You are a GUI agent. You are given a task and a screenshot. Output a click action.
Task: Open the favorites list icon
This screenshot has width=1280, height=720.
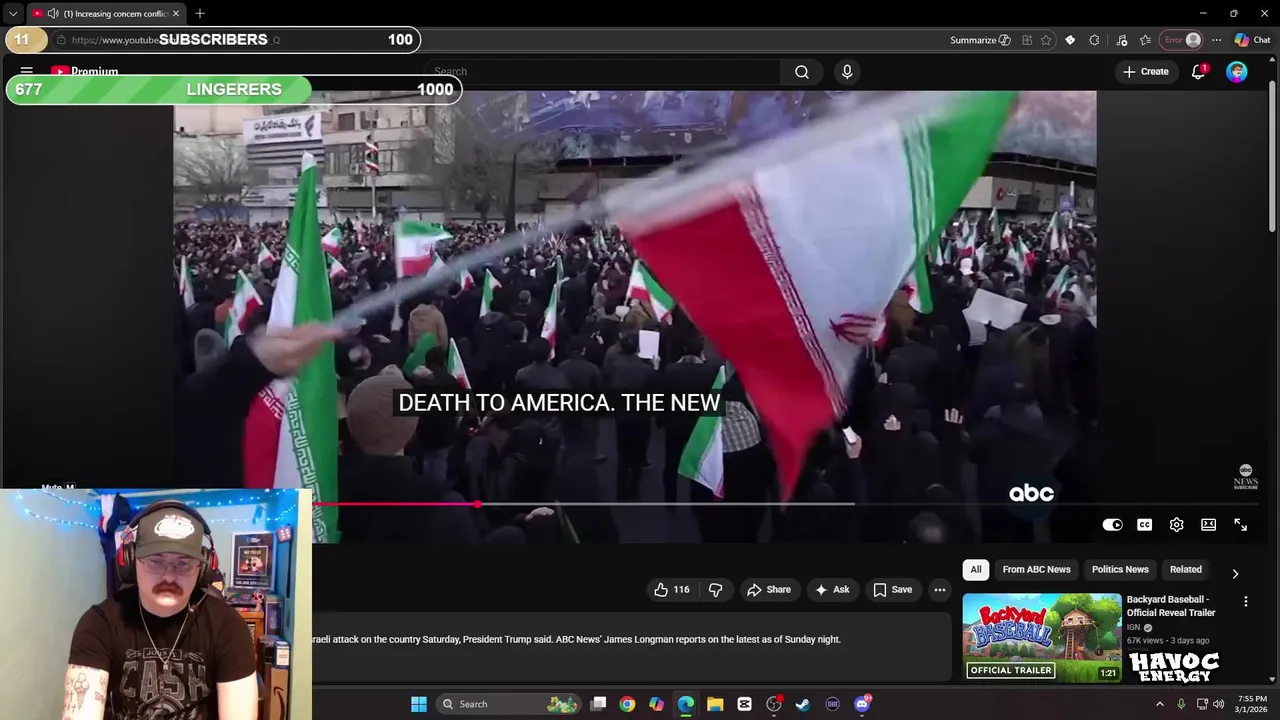point(1145,40)
